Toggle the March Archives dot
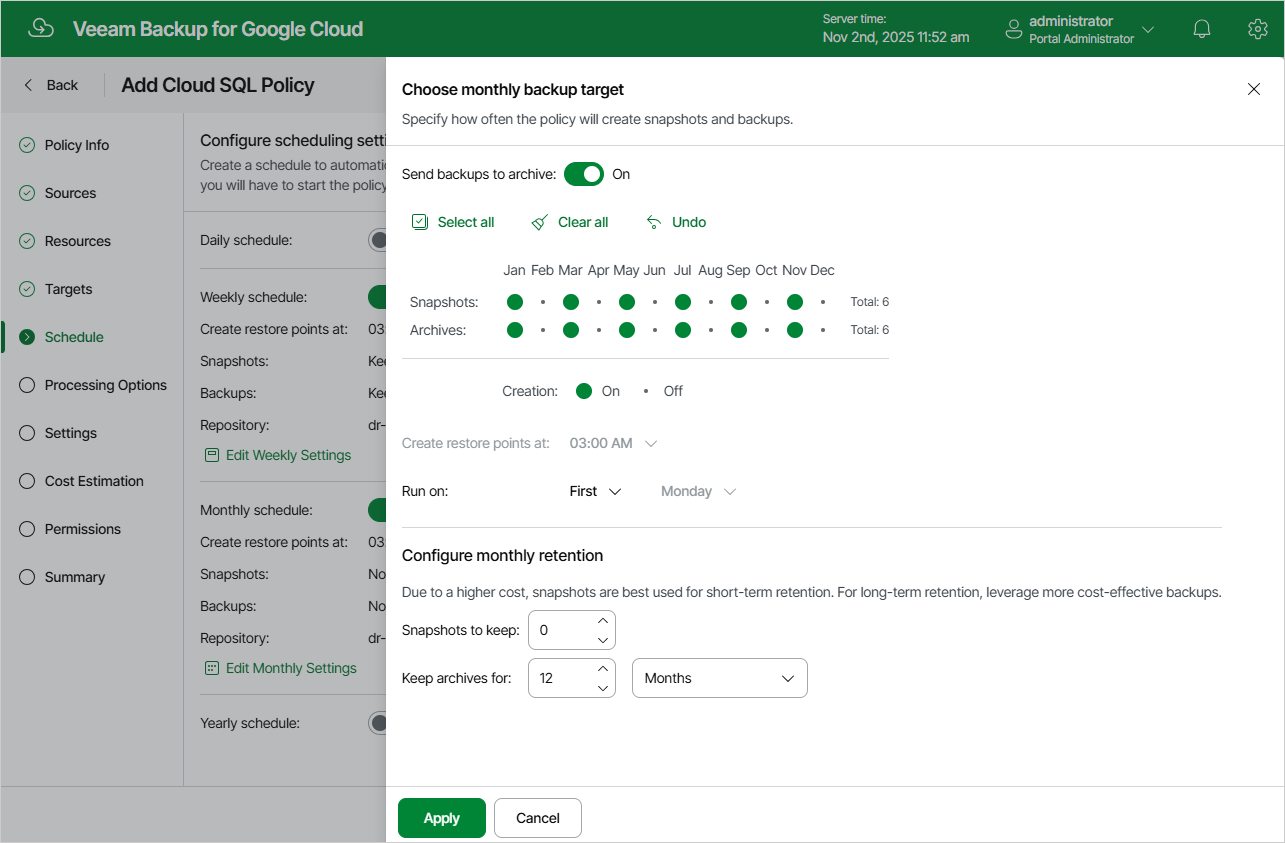The width and height of the screenshot is (1285, 843). 571,330
